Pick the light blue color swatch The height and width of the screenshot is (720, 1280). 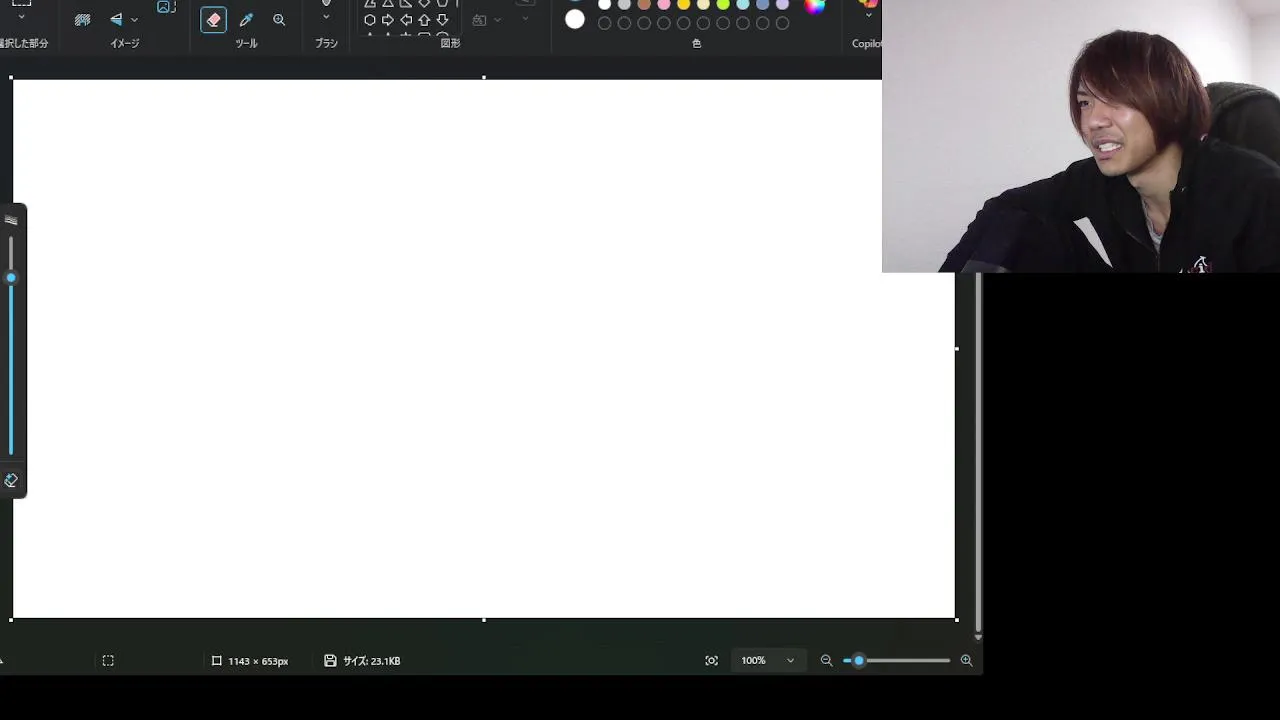(x=743, y=5)
